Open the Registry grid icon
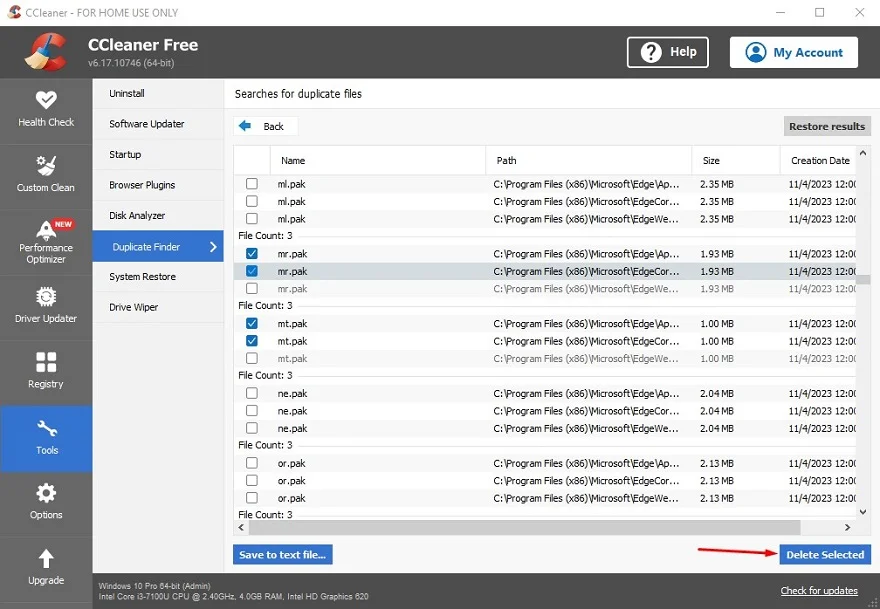 coord(46,362)
